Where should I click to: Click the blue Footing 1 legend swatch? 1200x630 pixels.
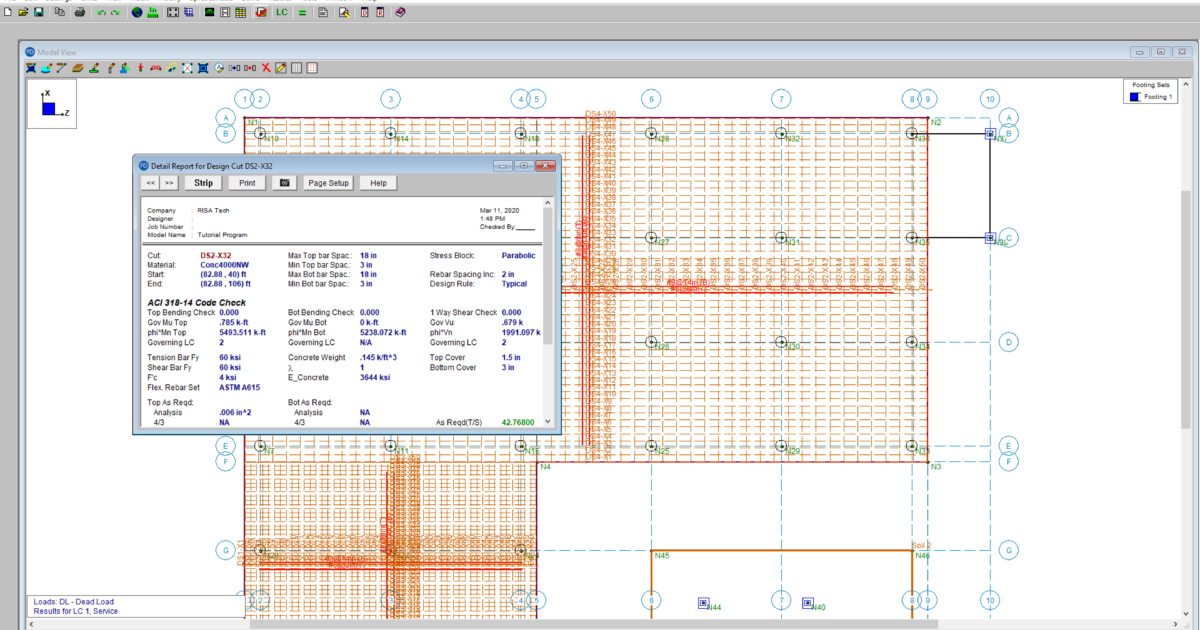point(1133,98)
